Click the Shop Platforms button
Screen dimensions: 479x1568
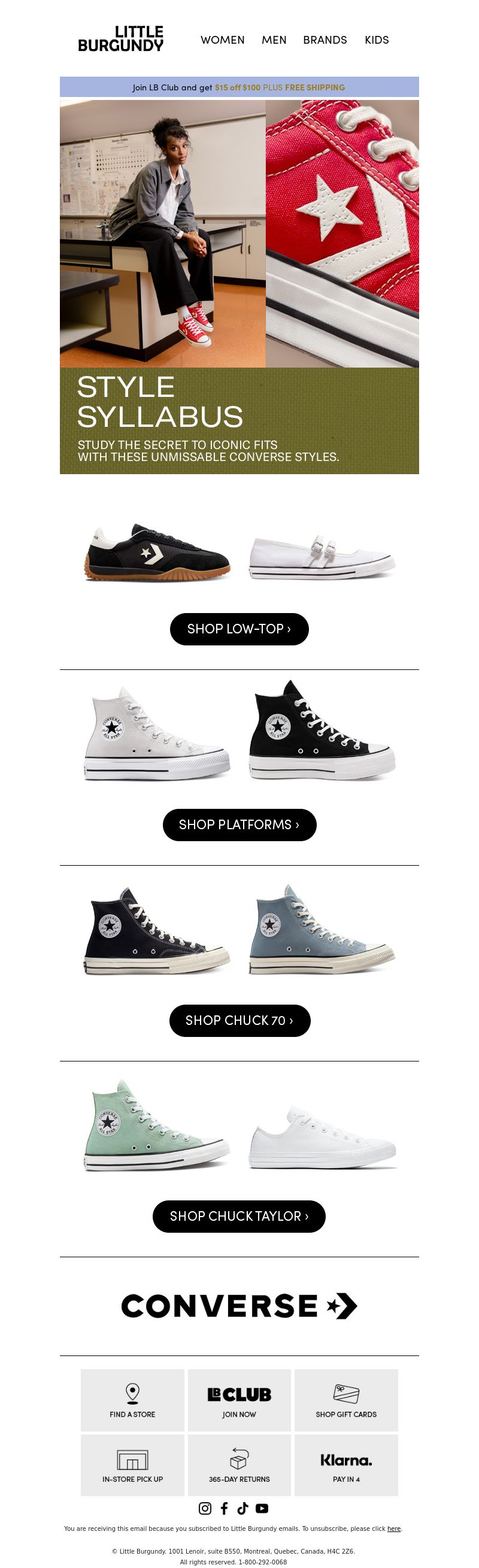pos(239,825)
